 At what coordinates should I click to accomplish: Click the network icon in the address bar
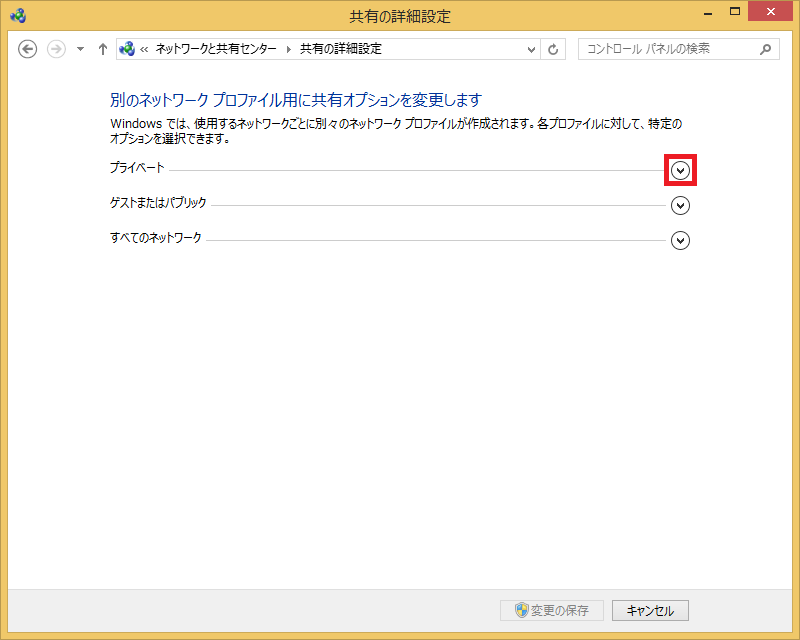click(127, 49)
